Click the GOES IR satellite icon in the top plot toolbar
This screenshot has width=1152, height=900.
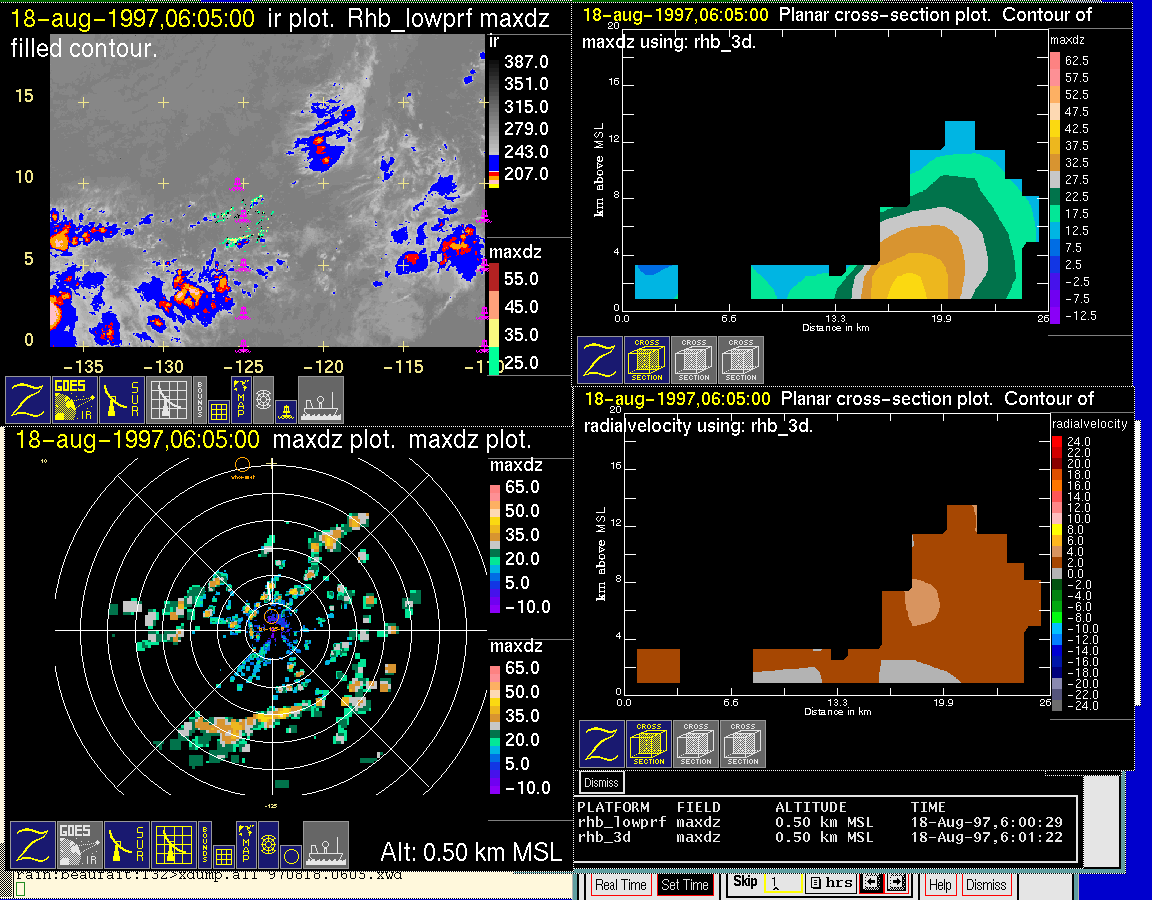tap(74, 400)
